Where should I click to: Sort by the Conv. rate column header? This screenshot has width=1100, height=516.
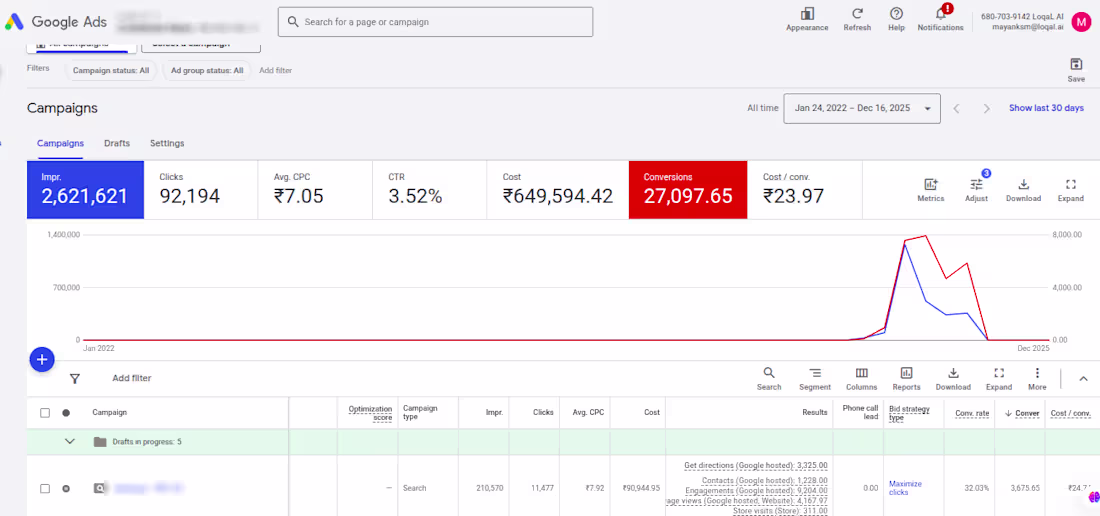[972, 413]
